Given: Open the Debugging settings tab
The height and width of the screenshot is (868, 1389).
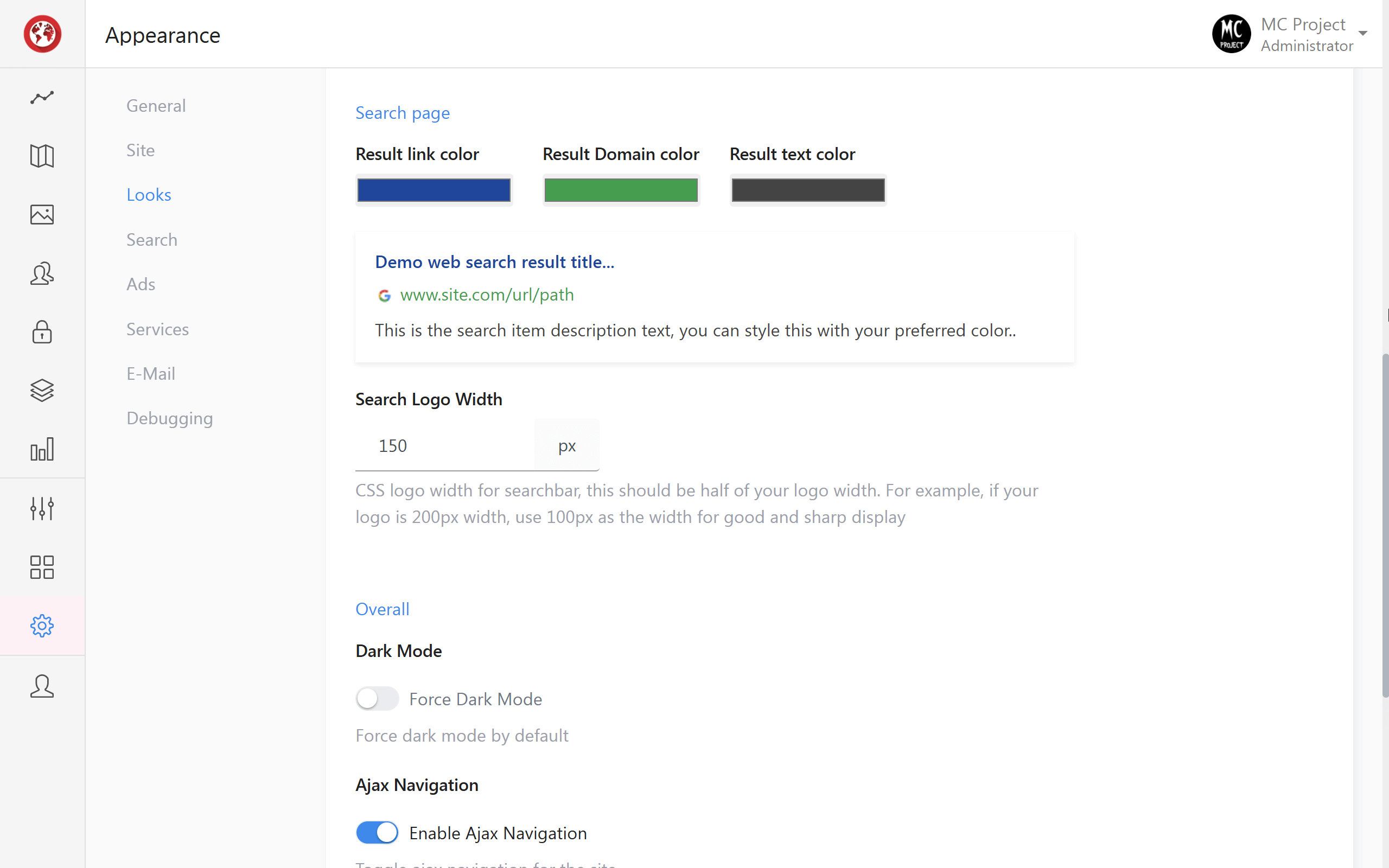Looking at the screenshot, I should (170, 418).
